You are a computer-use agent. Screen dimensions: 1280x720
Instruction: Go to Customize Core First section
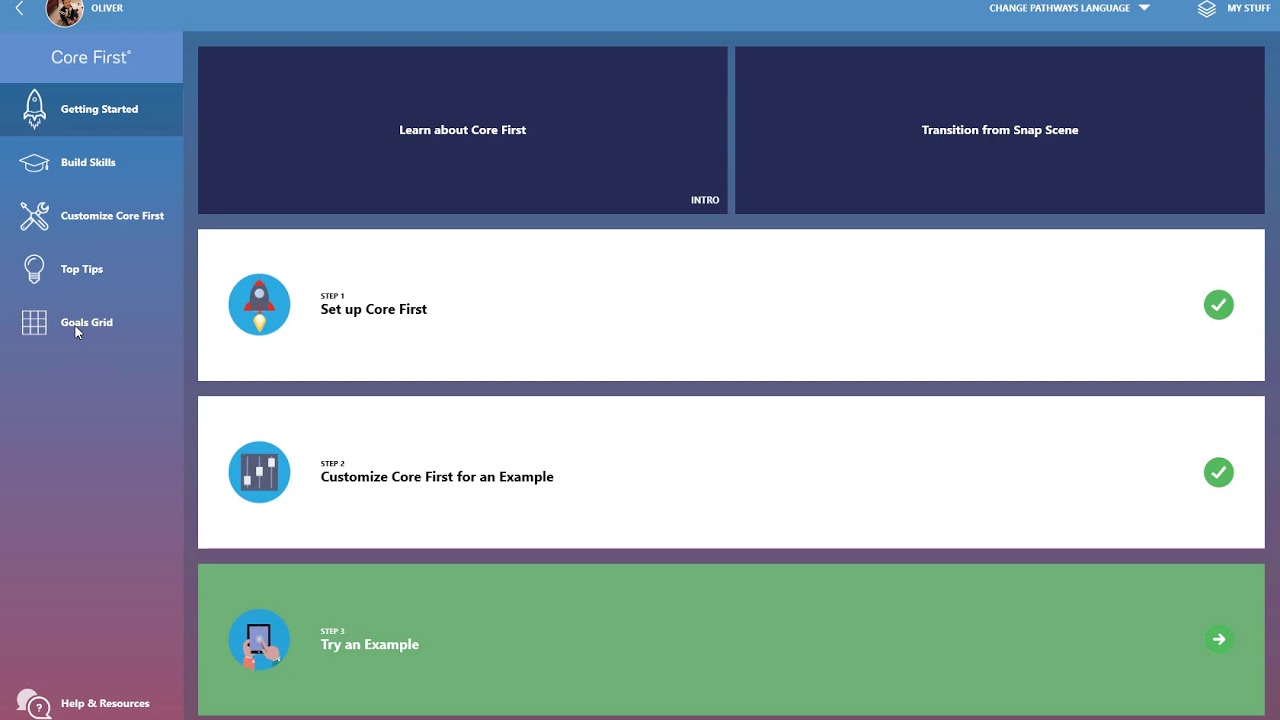91,216
